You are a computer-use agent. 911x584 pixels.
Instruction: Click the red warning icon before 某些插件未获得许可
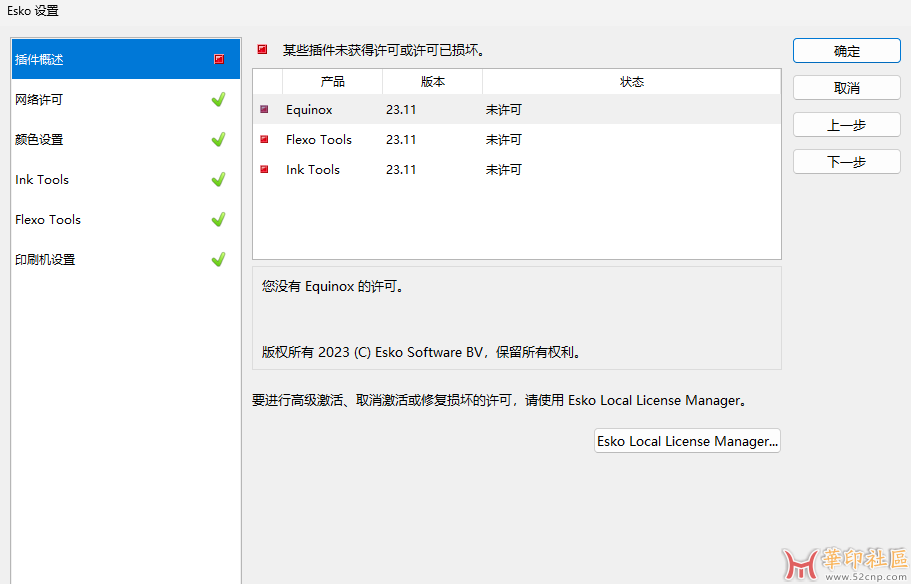tap(263, 49)
